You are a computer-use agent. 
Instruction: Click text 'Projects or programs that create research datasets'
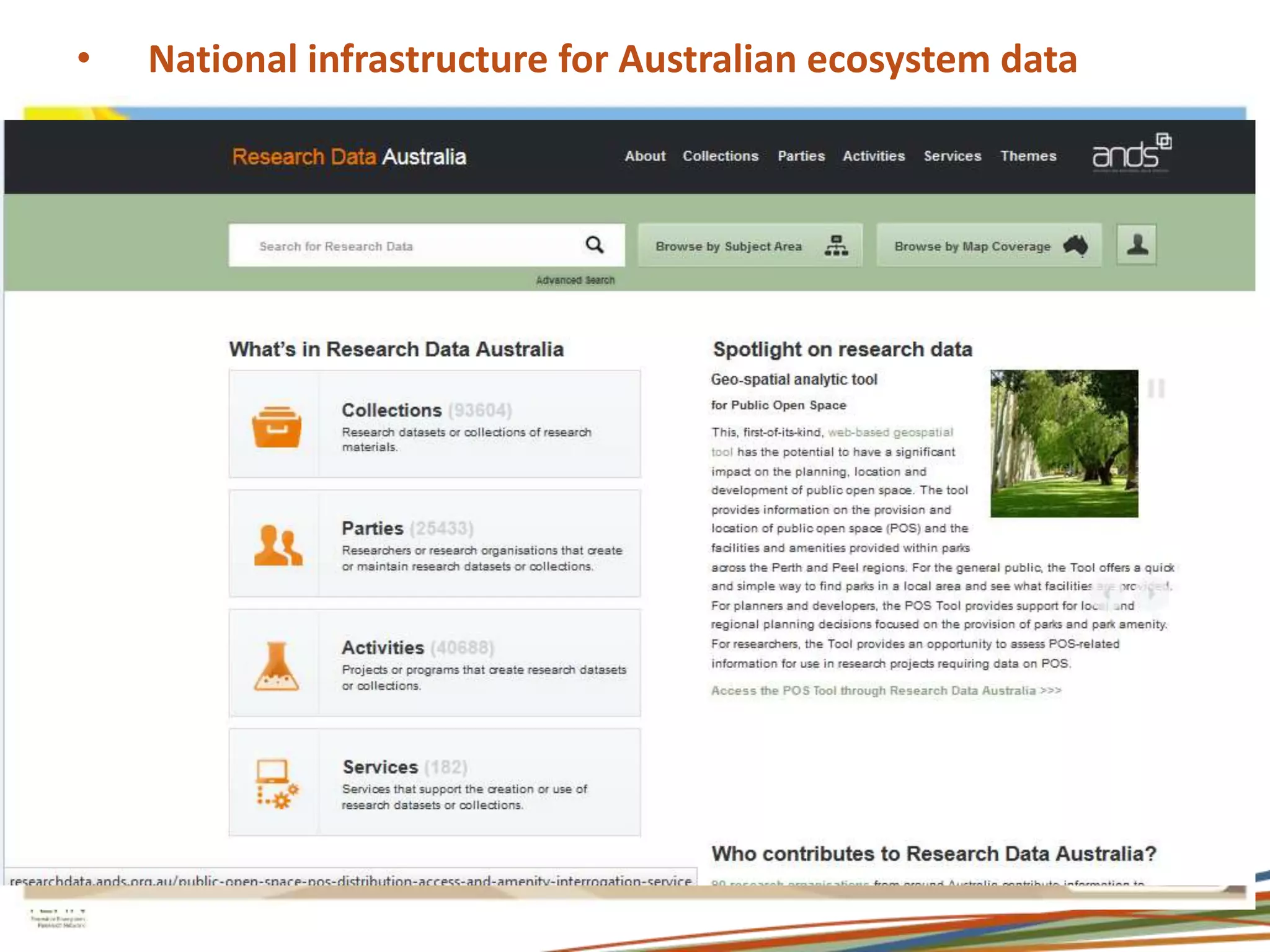click(x=484, y=670)
